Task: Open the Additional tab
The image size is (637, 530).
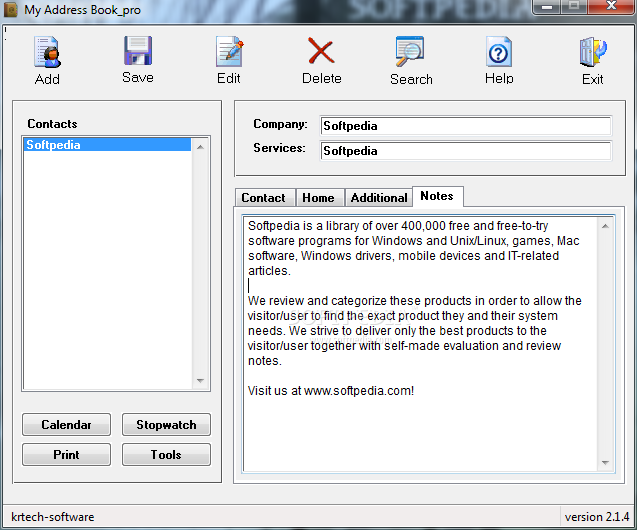Action: pos(379,198)
